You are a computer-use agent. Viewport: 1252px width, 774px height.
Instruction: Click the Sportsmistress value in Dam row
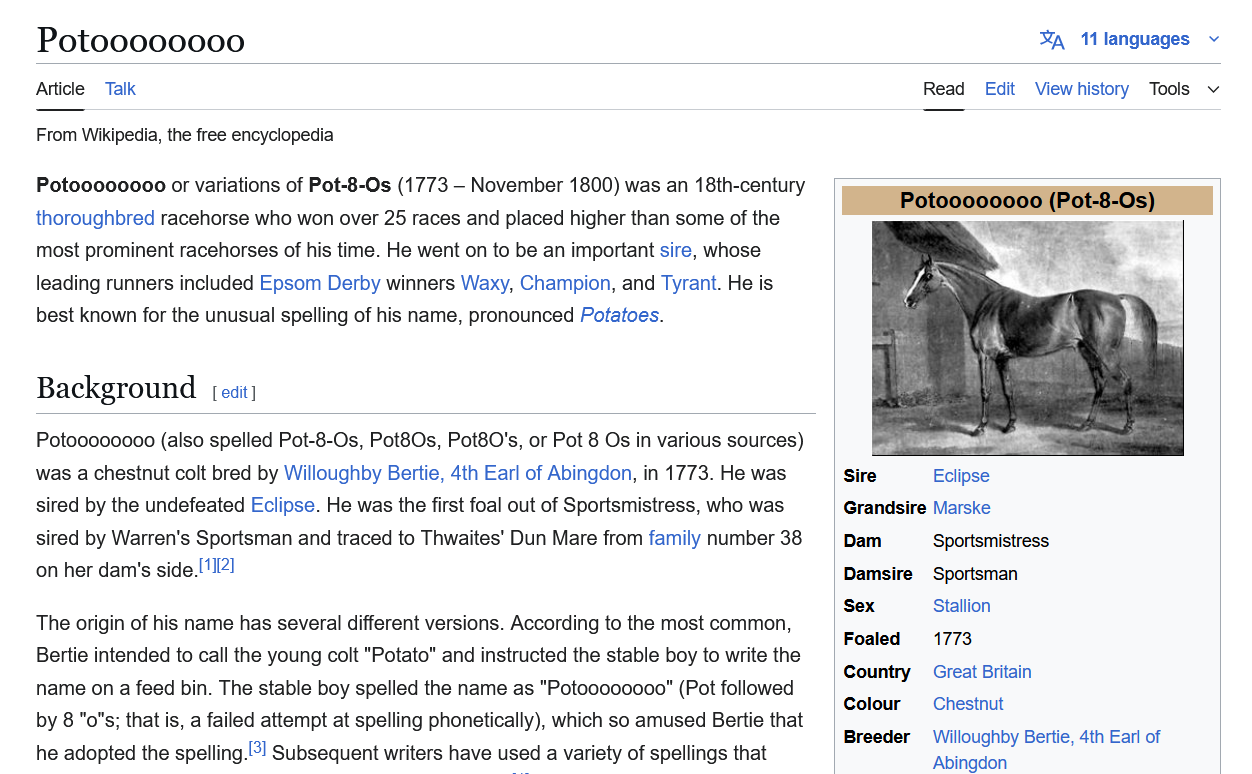991,541
